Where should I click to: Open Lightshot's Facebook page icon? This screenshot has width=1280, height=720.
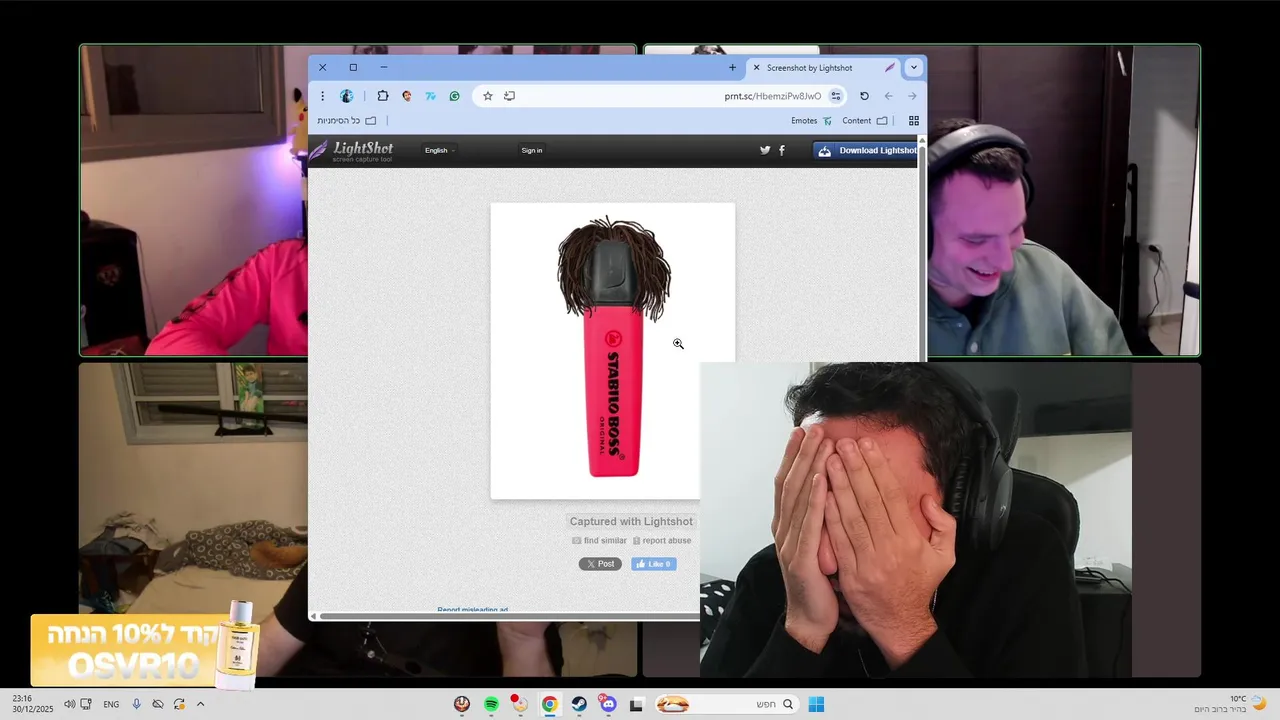(x=782, y=150)
